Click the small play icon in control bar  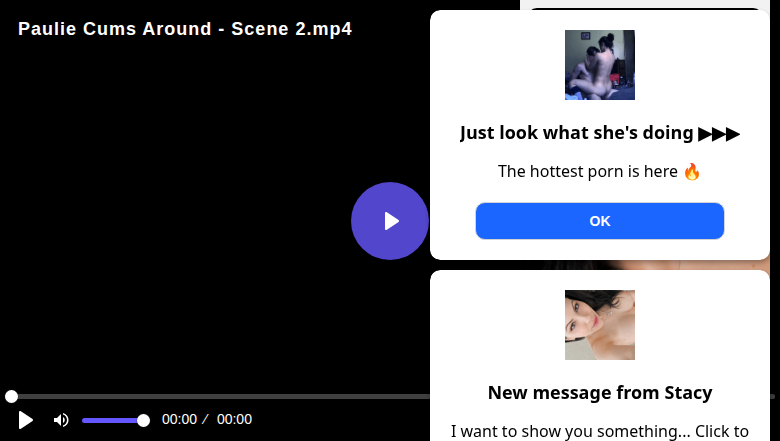coord(26,420)
